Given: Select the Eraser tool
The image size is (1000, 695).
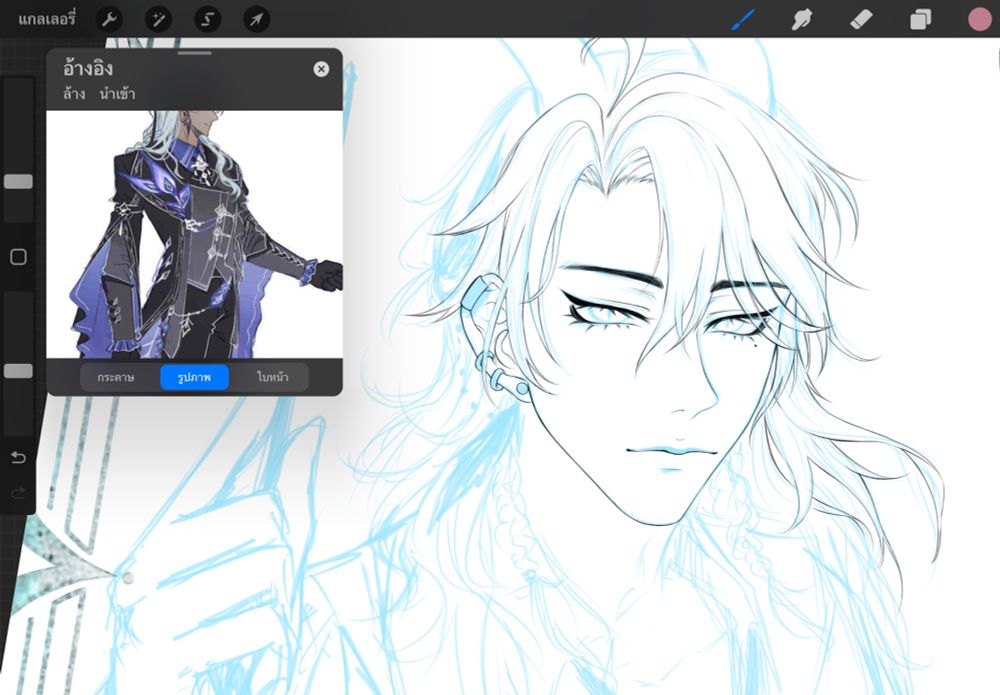Looking at the screenshot, I should (861, 20).
